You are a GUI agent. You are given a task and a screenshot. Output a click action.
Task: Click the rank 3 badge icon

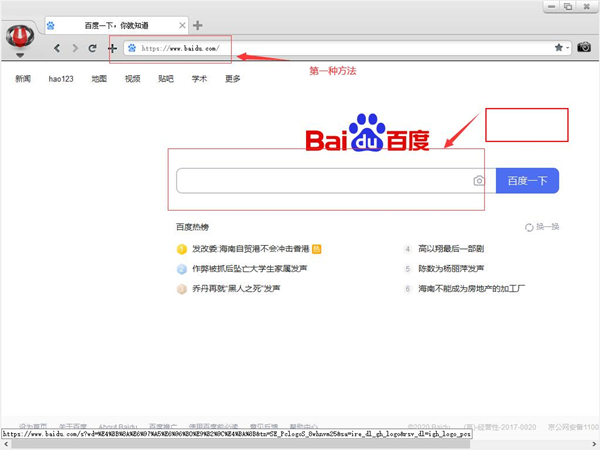181,289
